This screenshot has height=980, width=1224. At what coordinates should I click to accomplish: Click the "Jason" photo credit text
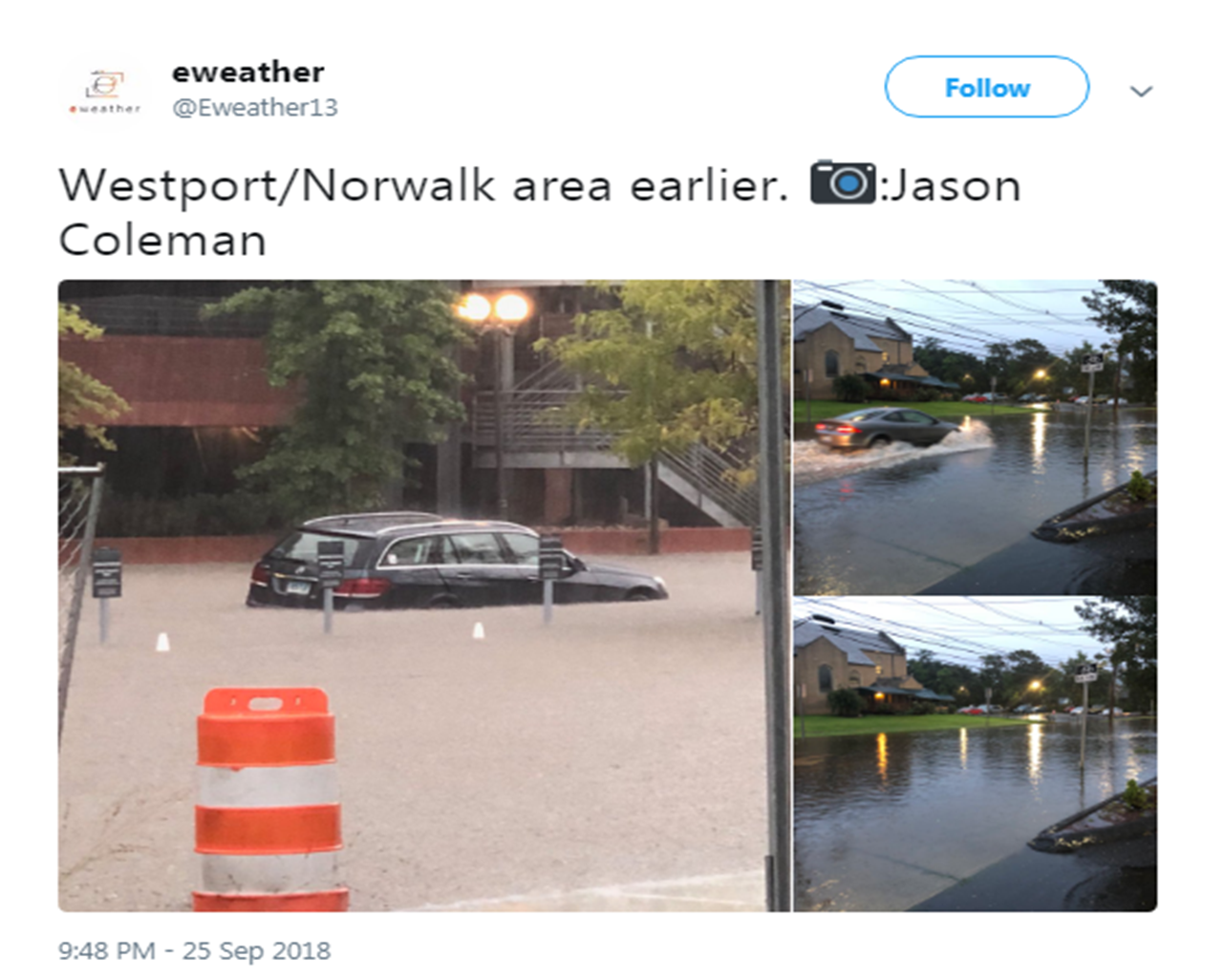(x=956, y=185)
